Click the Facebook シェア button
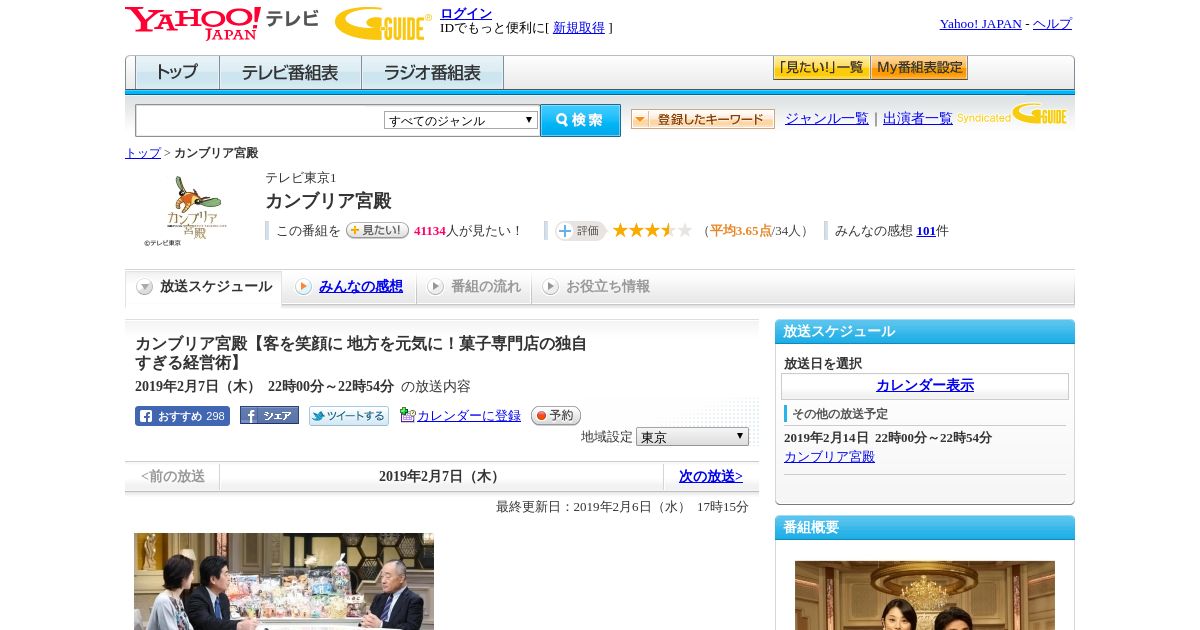1200x630 pixels. click(x=269, y=416)
